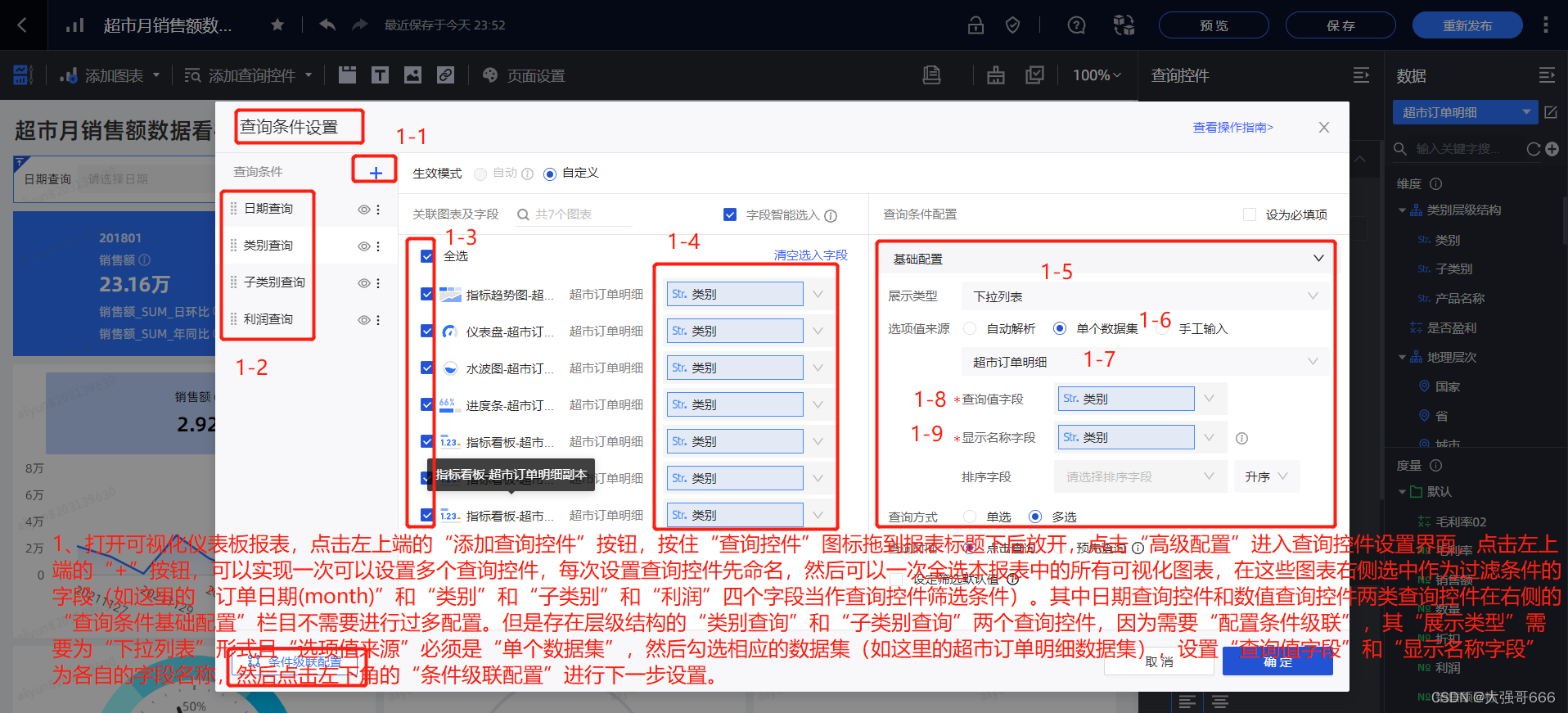Insert a link embed widget

445,75
